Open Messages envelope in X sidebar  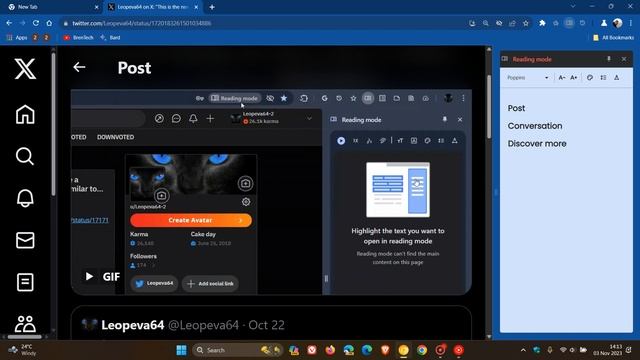point(25,240)
